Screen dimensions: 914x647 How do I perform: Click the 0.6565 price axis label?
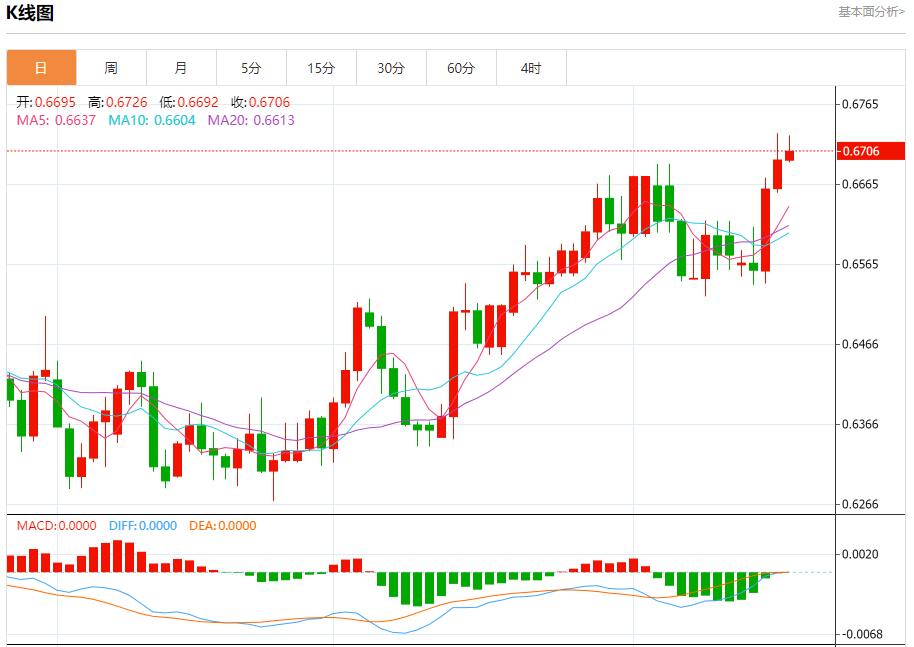coord(860,264)
